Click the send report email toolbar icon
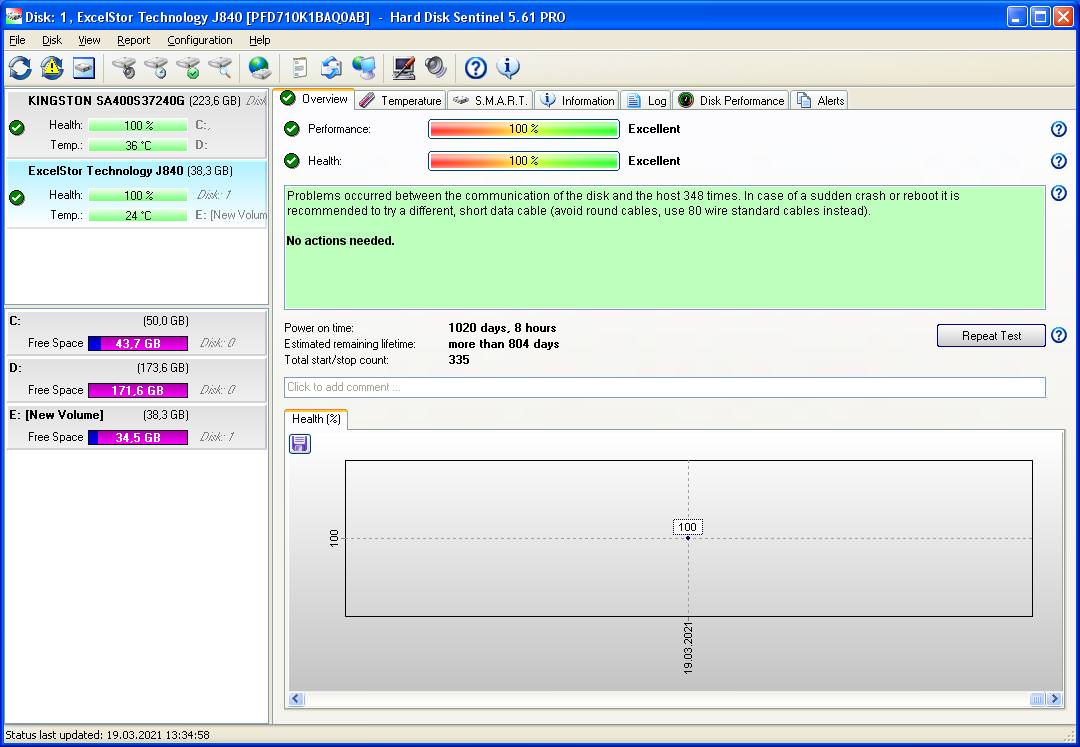This screenshot has width=1080, height=747. click(331, 67)
